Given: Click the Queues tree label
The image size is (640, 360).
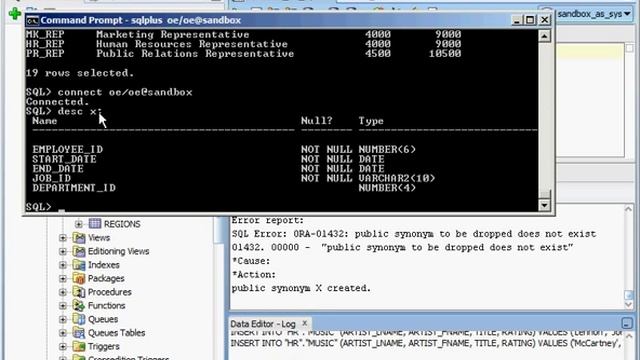Looking at the screenshot, I should coord(103,319).
